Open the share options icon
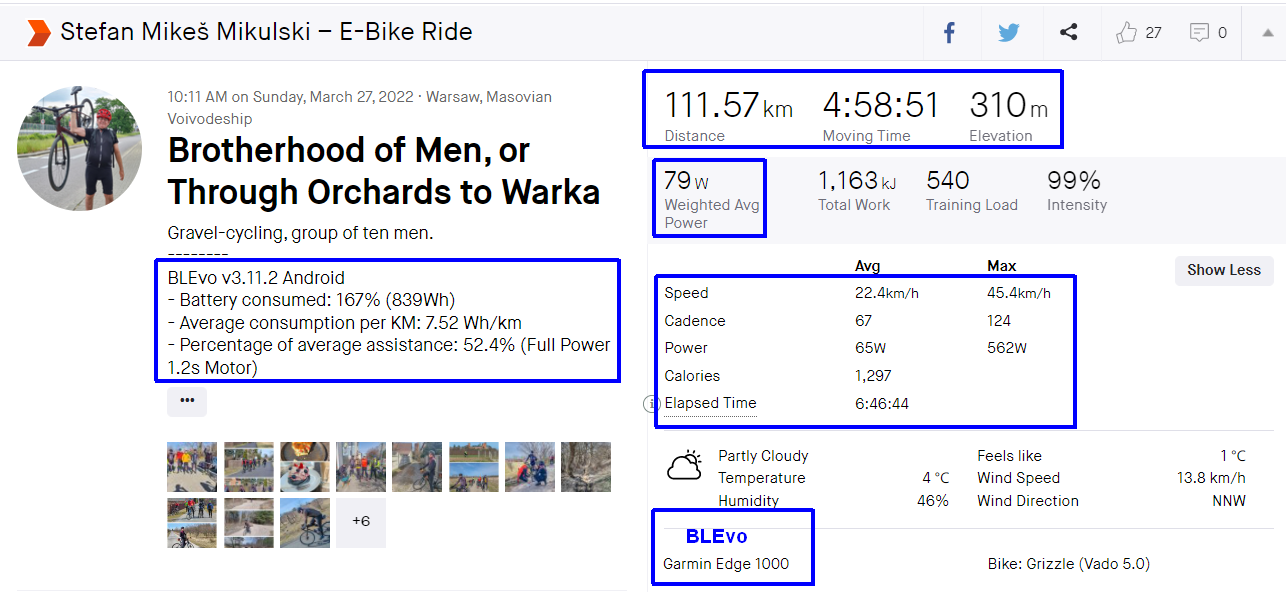 (x=1068, y=33)
